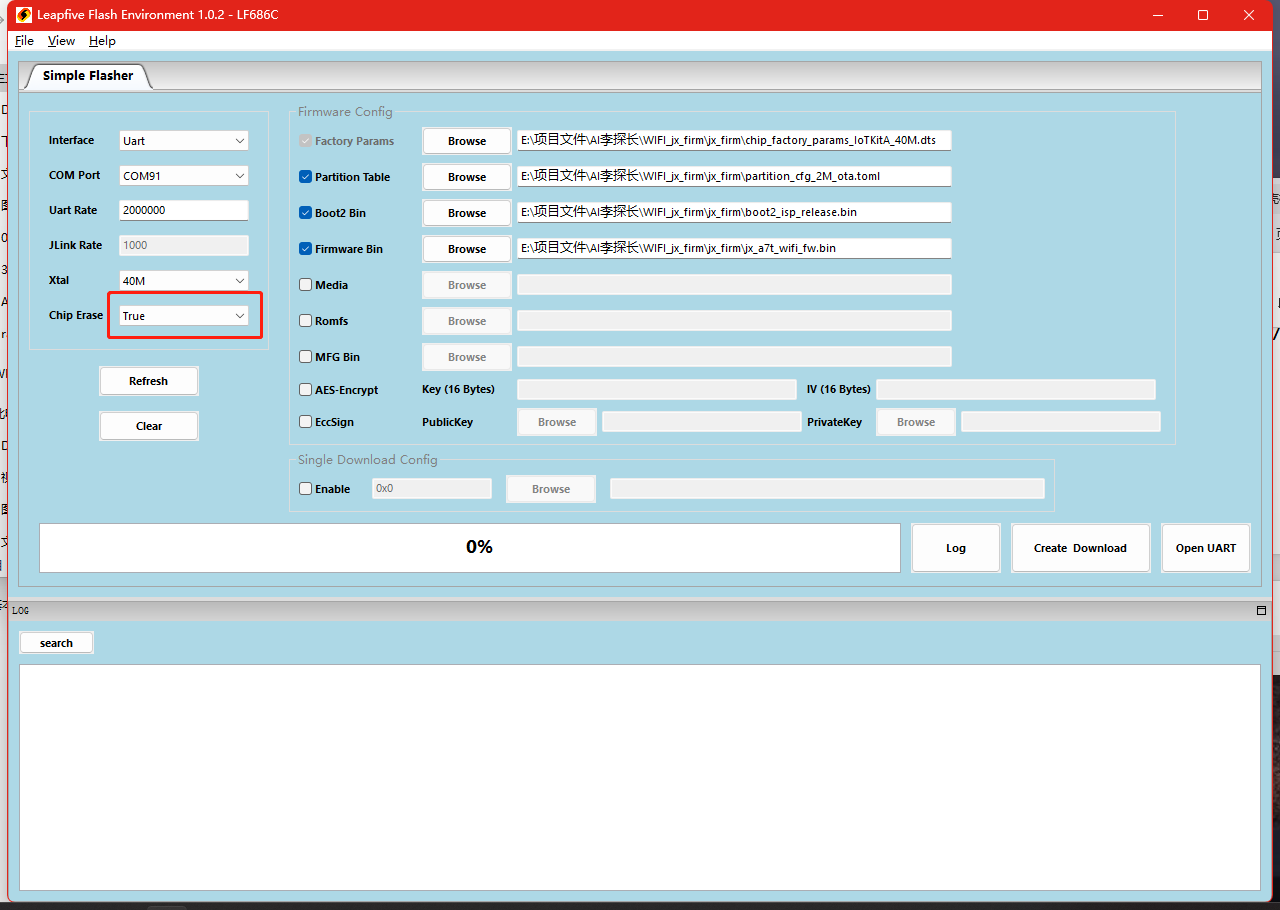1280x910 pixels.
Task: Expand the Xtal frequency dropdown
Action: [184, 281]
